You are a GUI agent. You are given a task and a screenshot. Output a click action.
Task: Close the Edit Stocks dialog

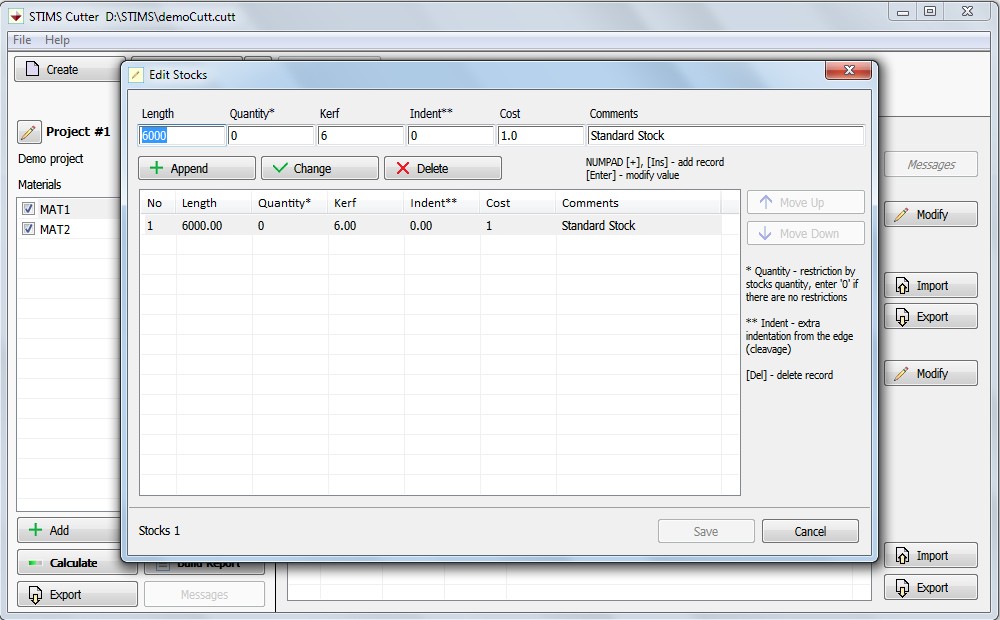848,70
